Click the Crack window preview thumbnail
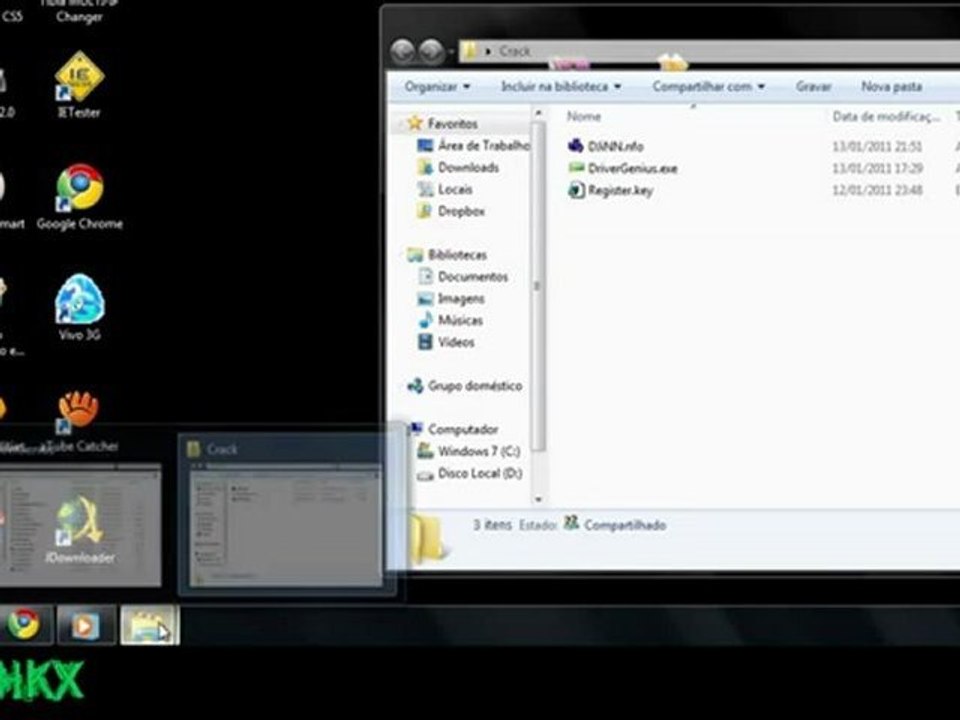The width and height of the screenshot is (960, 720). pos(286,525)
